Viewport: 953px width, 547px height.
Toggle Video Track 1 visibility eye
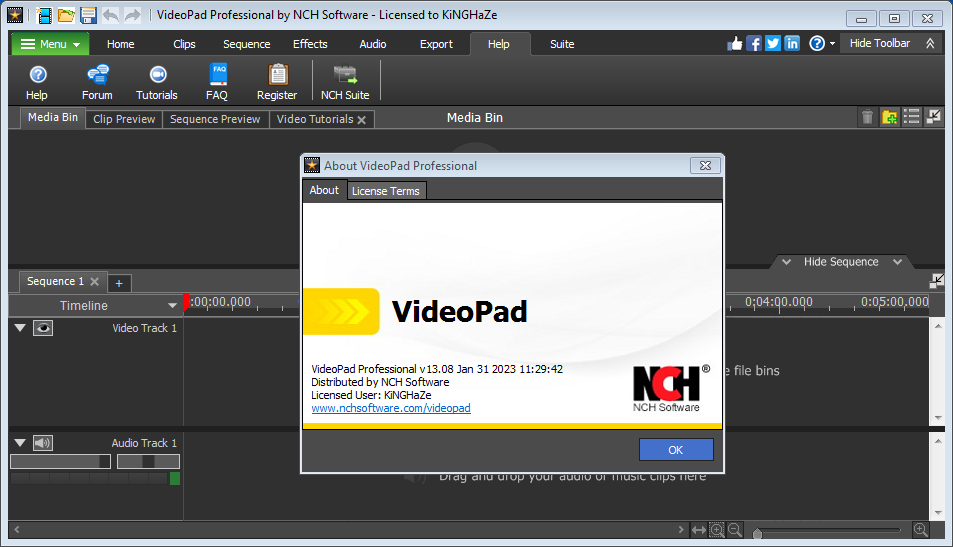tap(43, 328)
